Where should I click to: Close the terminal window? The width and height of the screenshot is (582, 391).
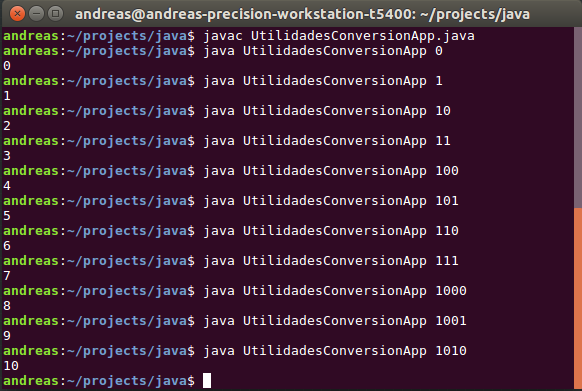(x=17, y=14)
